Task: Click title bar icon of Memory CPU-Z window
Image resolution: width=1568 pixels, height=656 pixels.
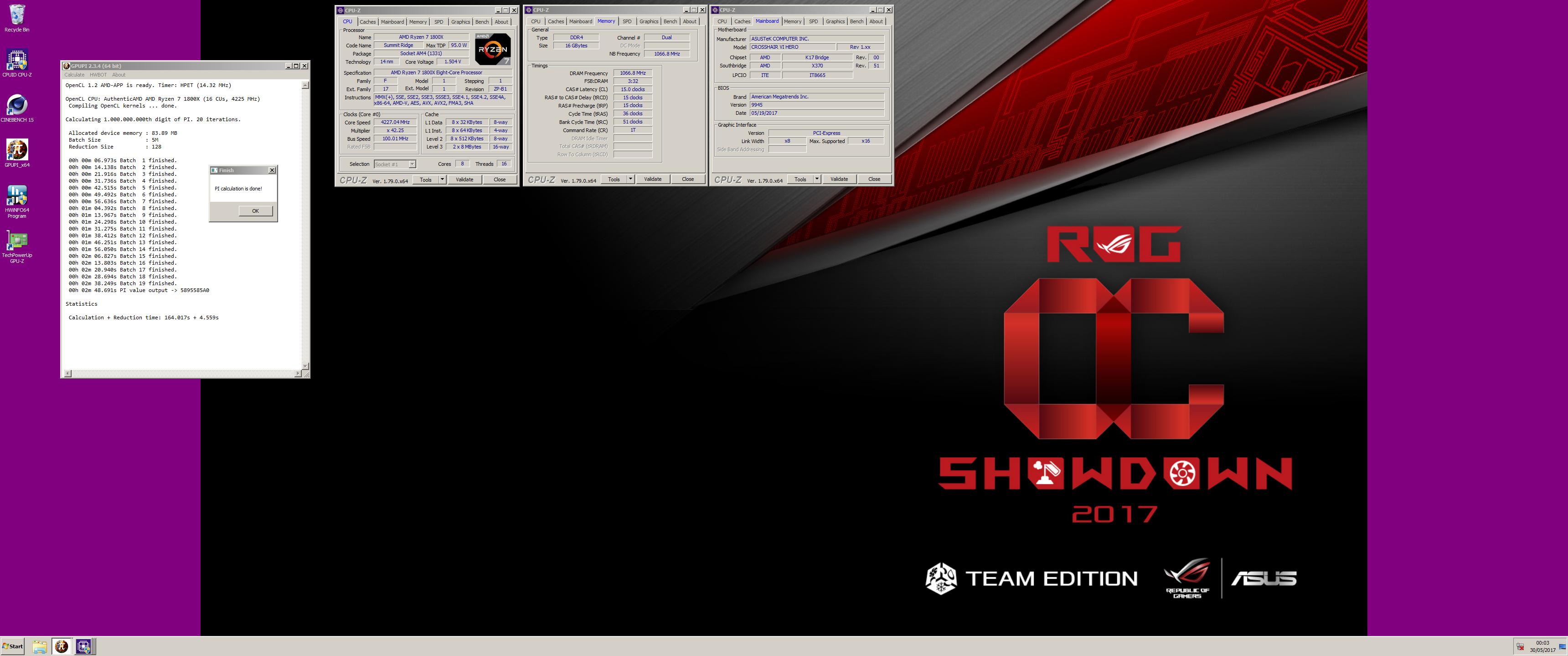Action: pyautogui.click(x=529, y=10)
